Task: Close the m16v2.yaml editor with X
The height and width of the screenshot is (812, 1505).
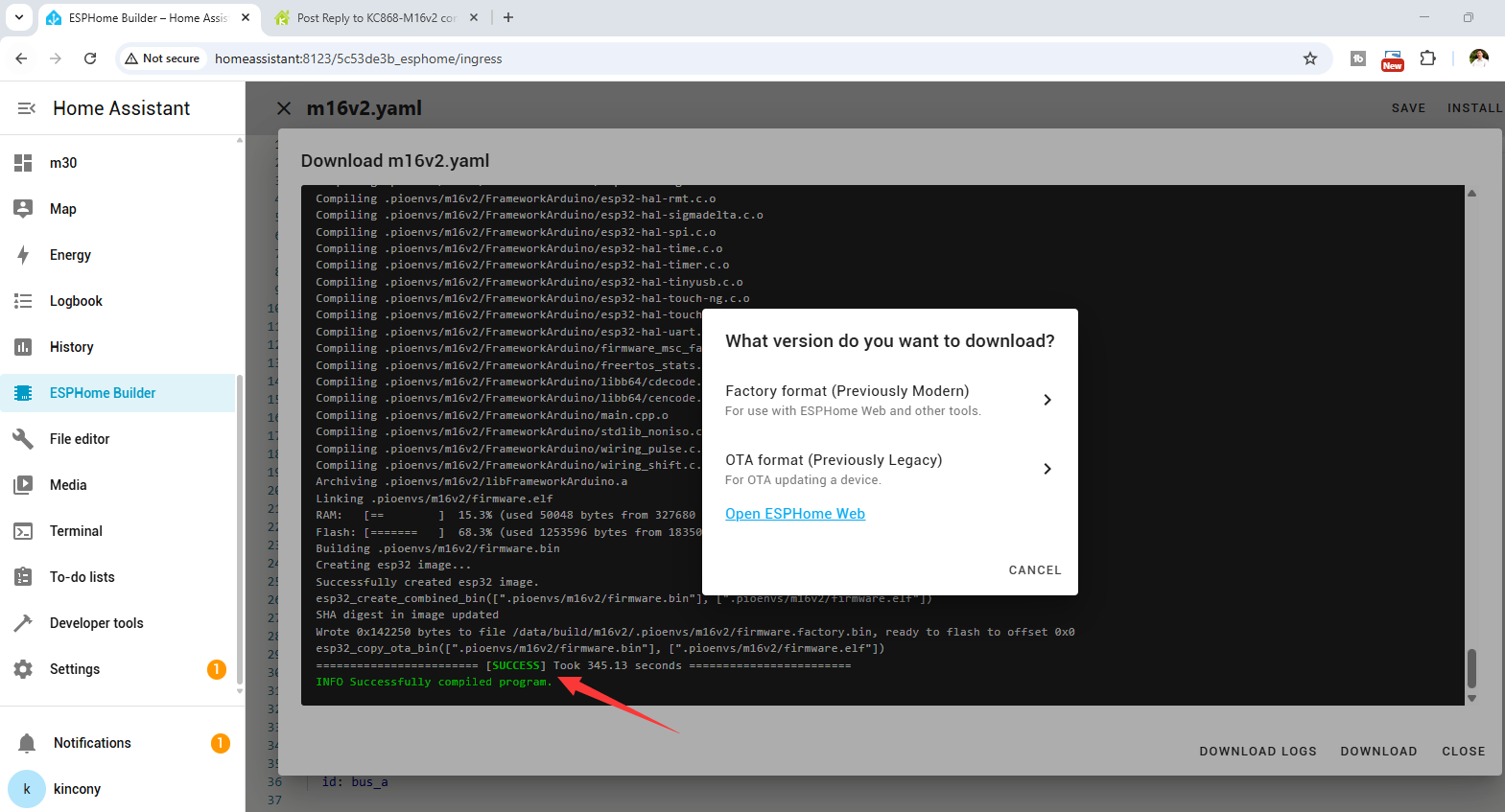Action: coord(284,108)
